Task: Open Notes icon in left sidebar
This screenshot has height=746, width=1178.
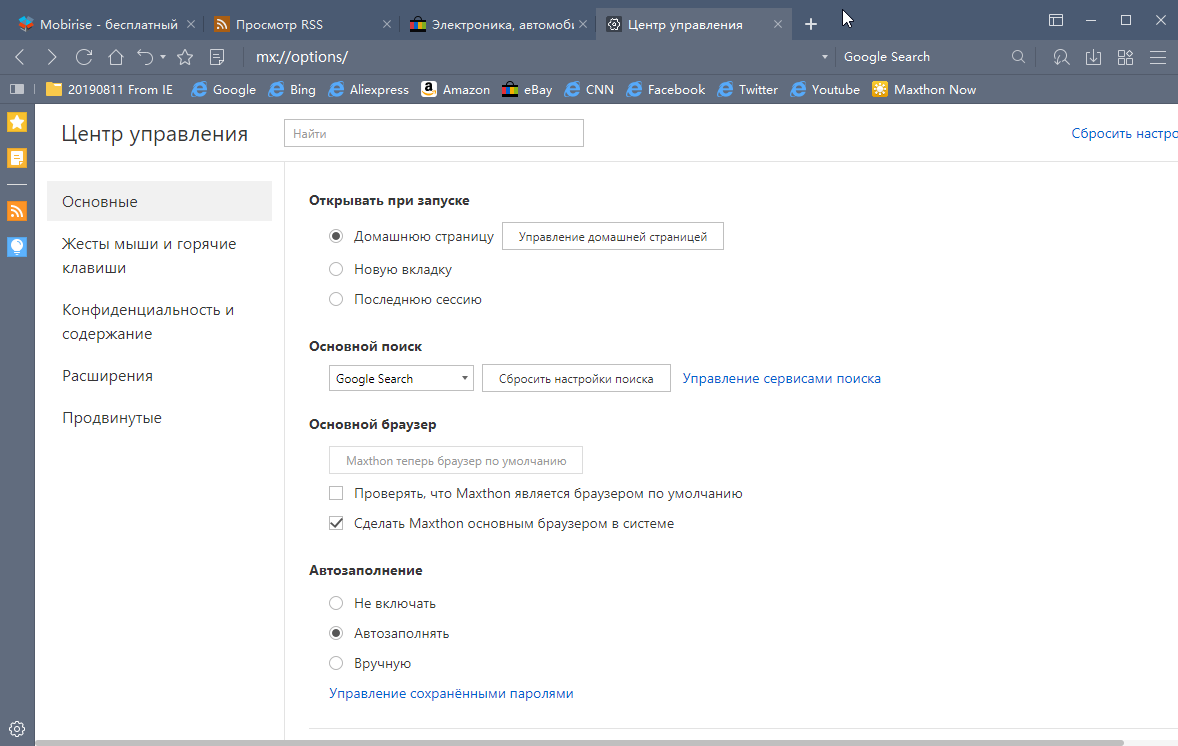Action: [17, 158]
